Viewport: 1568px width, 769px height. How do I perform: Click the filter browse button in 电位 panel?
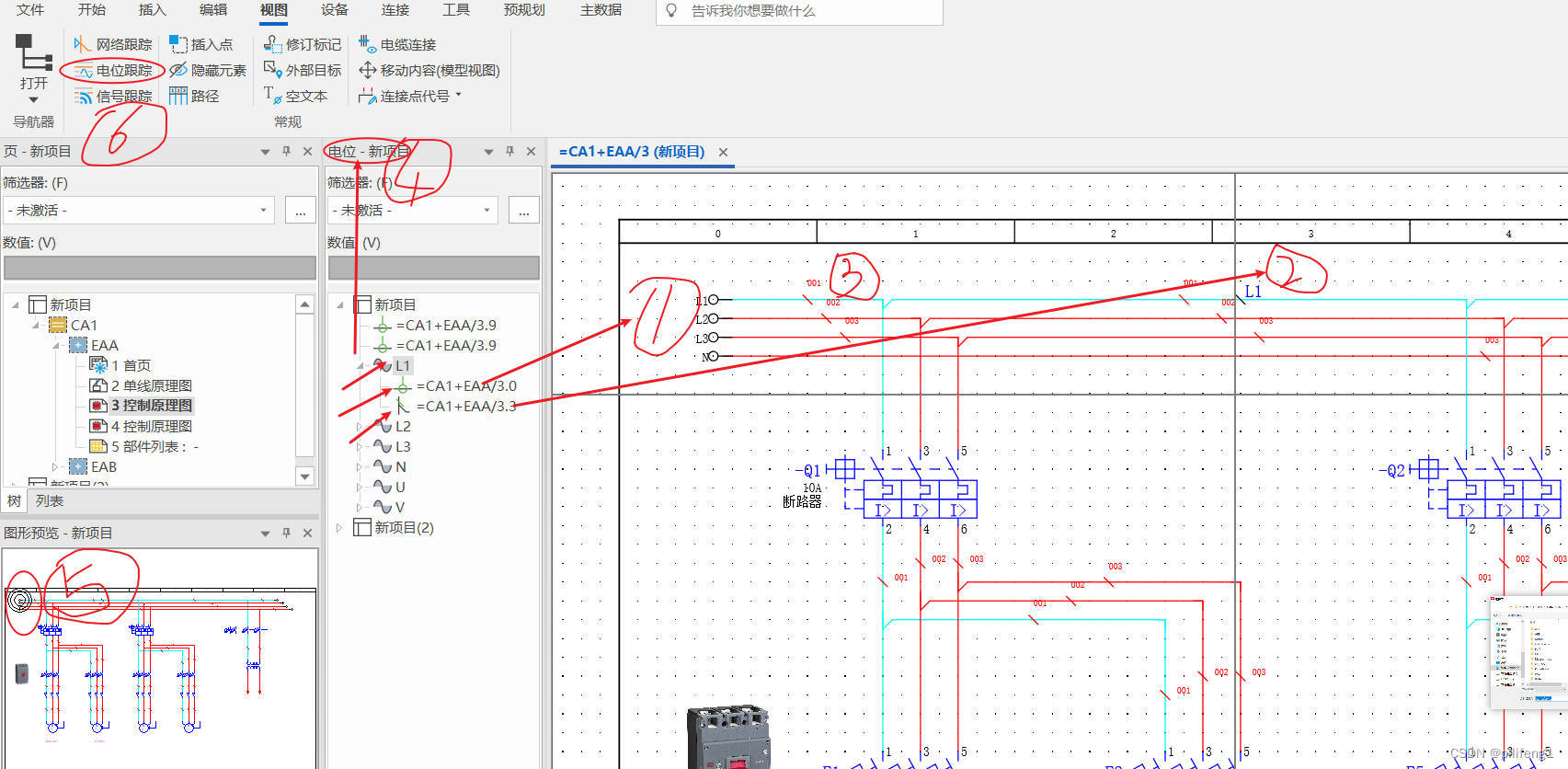coord(523,211)
